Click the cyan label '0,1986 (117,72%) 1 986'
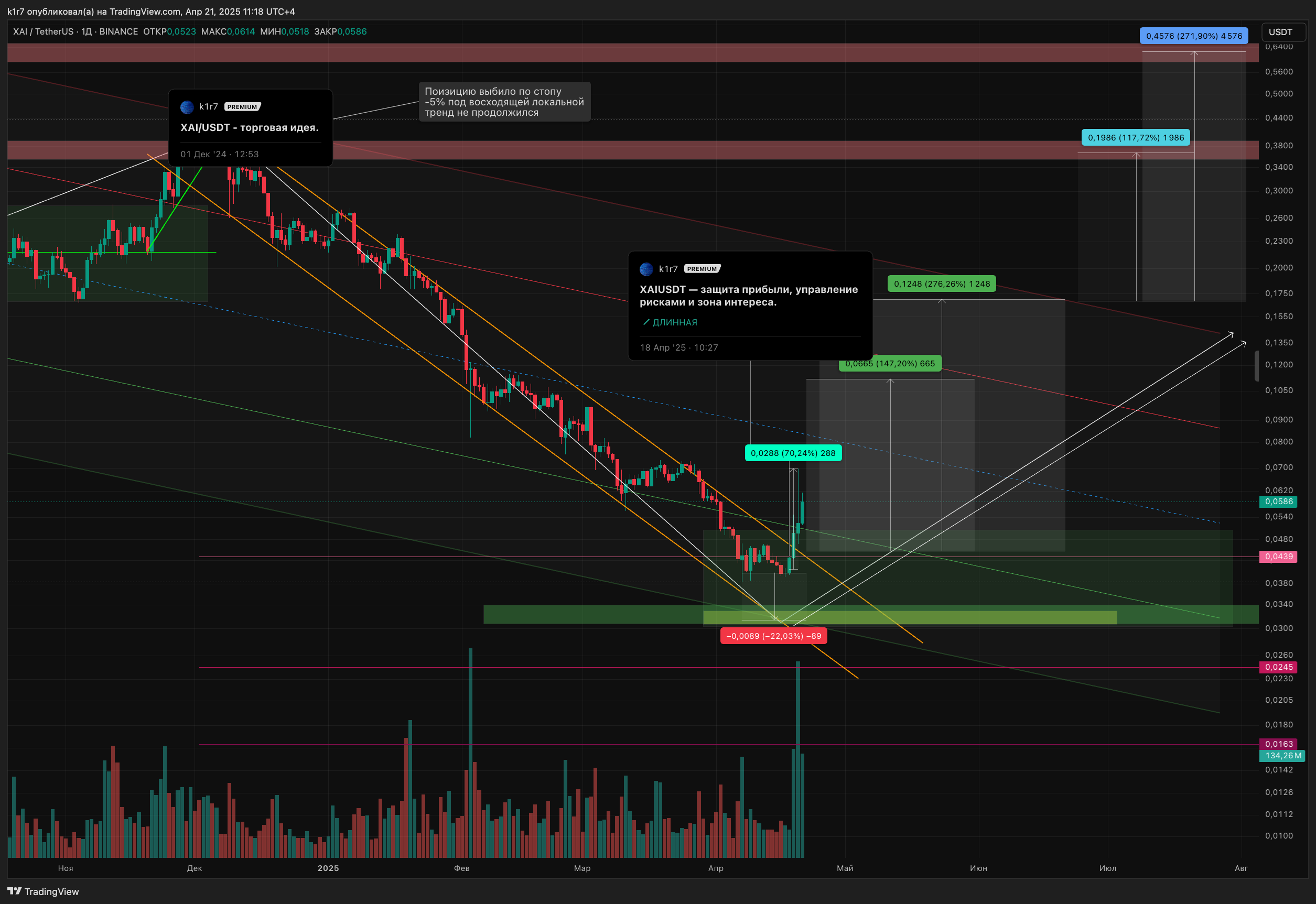1316x904 pixels. pos(1135,138)
